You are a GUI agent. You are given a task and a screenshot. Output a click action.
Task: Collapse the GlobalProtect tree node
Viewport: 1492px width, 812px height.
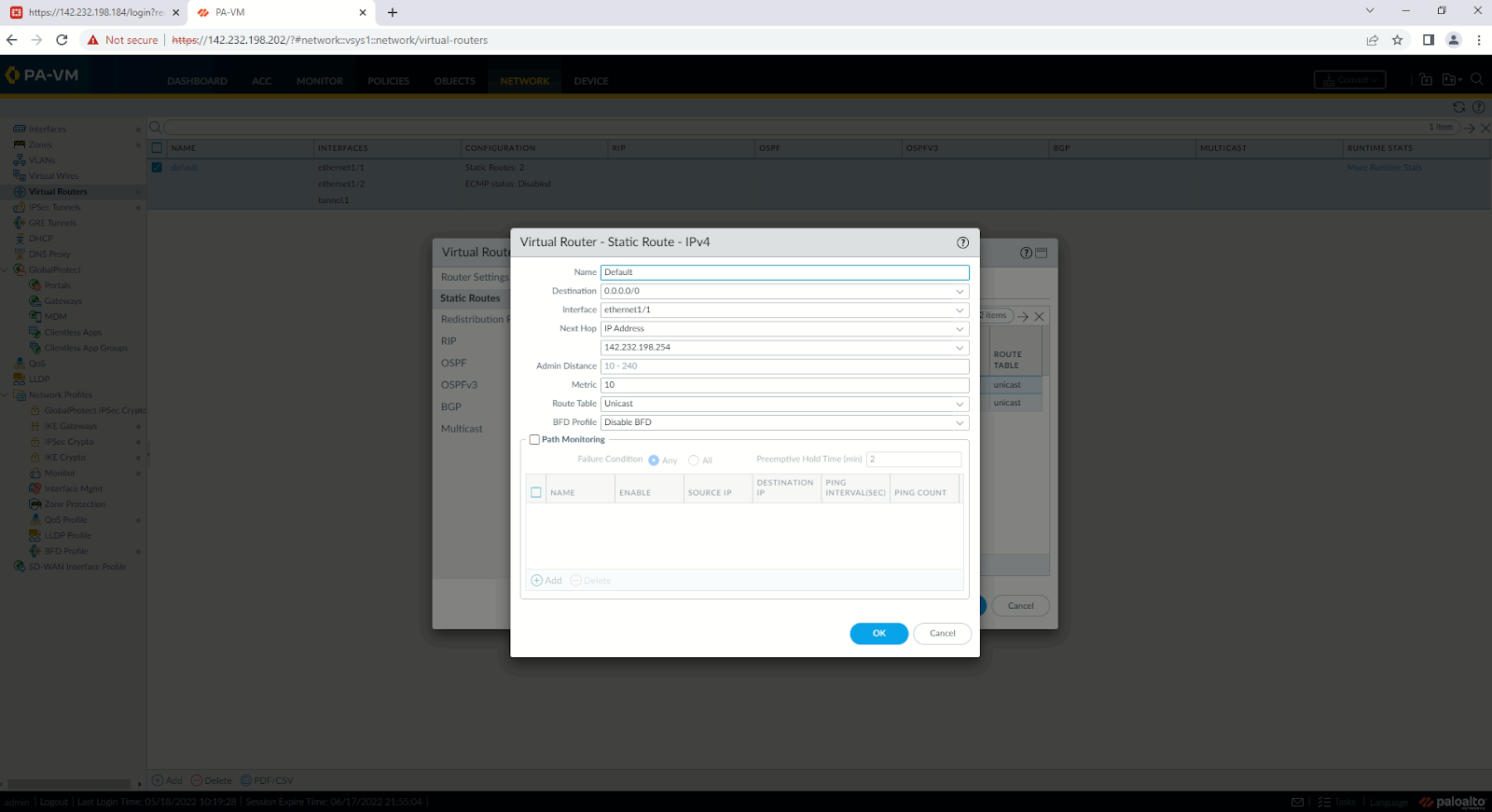coord(5,270)
